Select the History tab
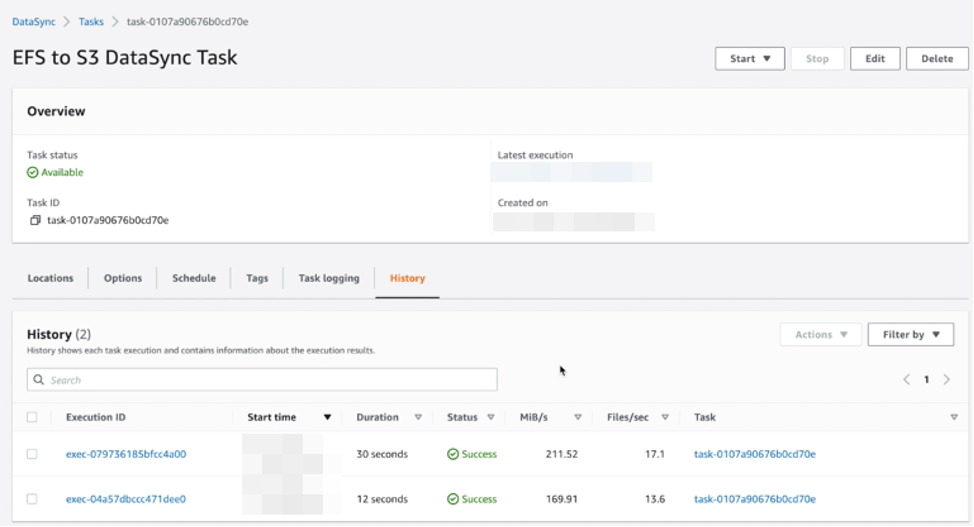Image resolution: width=974 pixels, height=527 pixels. coord(407,278)
